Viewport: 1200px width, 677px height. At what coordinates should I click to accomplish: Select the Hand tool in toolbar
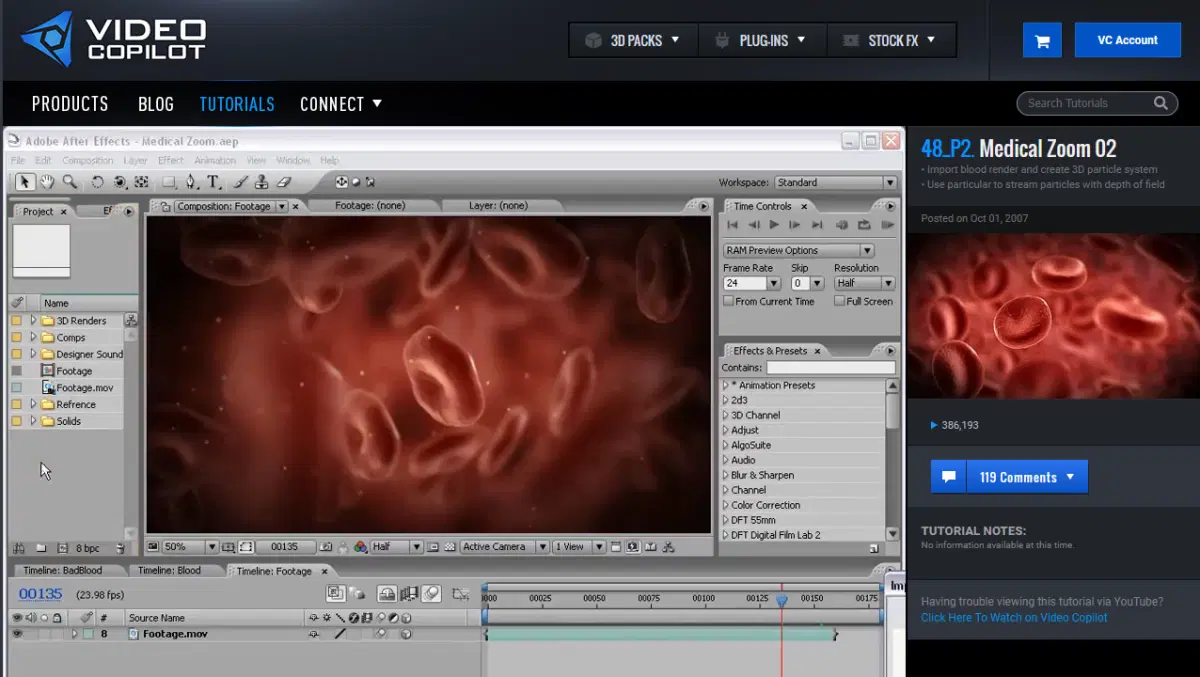tap(47, 182)
